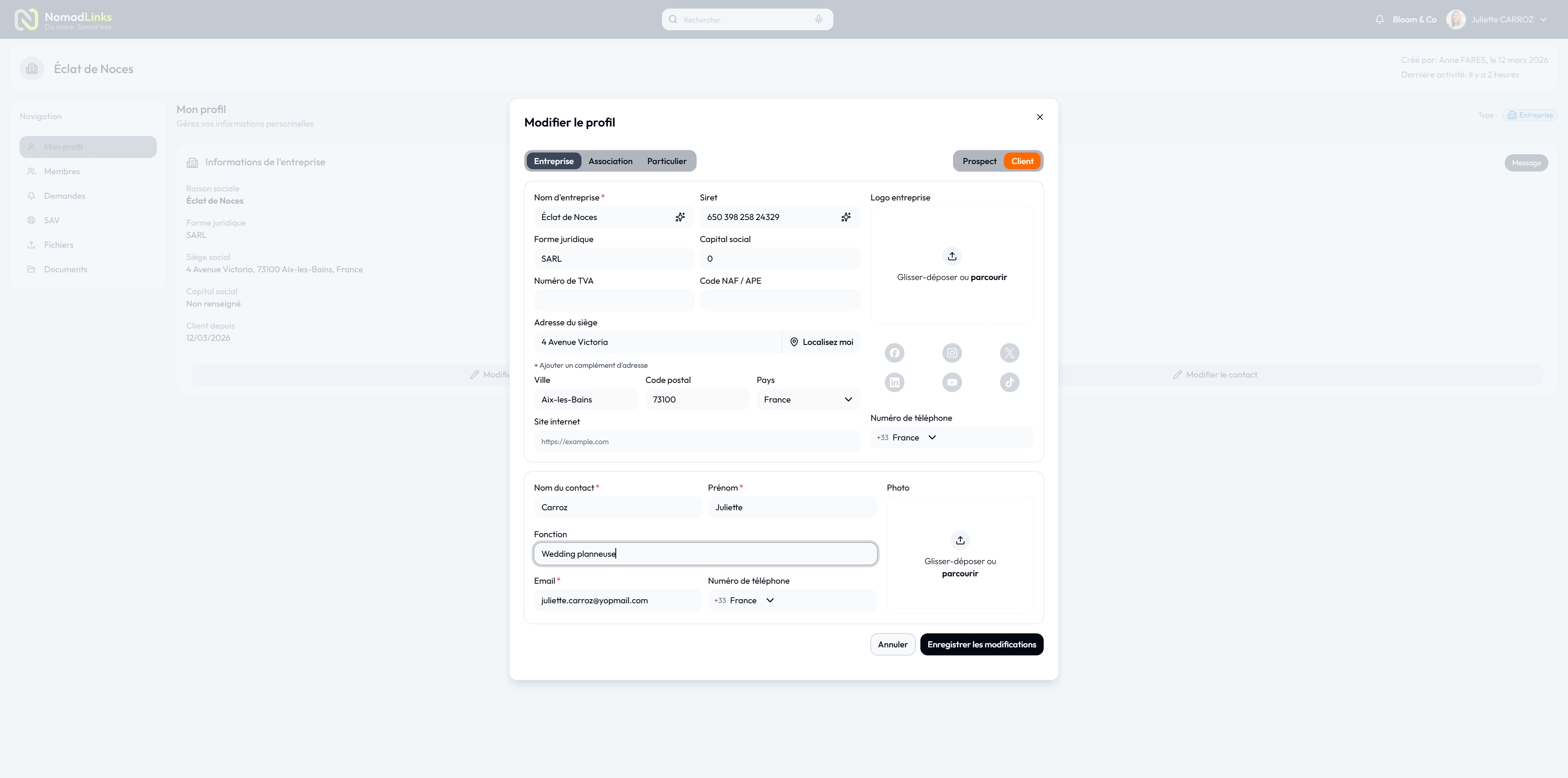
Task: Click the TikTok social icon
Action: click(1009, 382)
